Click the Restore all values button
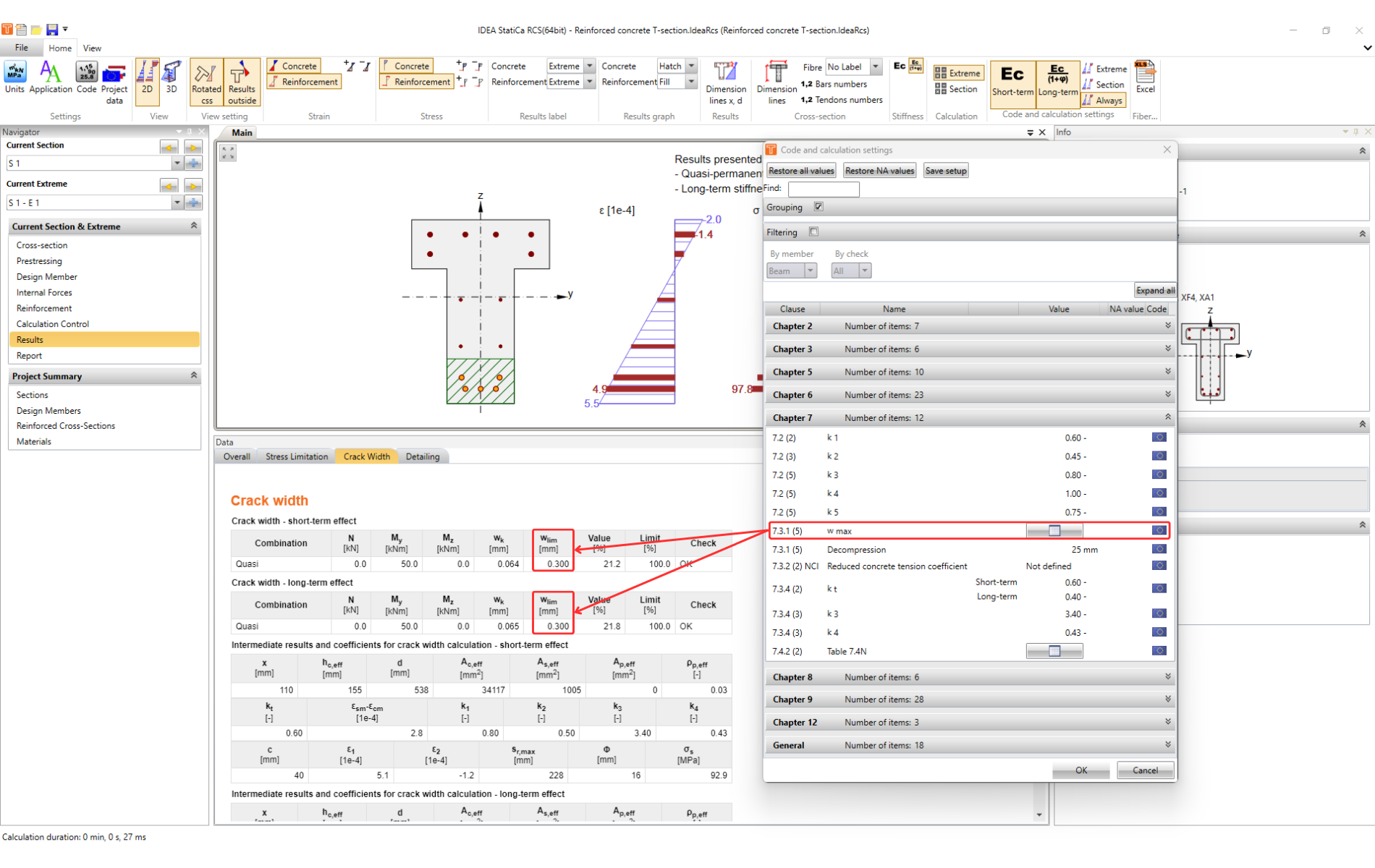1375x868 pixels. (x=801, y=171)
